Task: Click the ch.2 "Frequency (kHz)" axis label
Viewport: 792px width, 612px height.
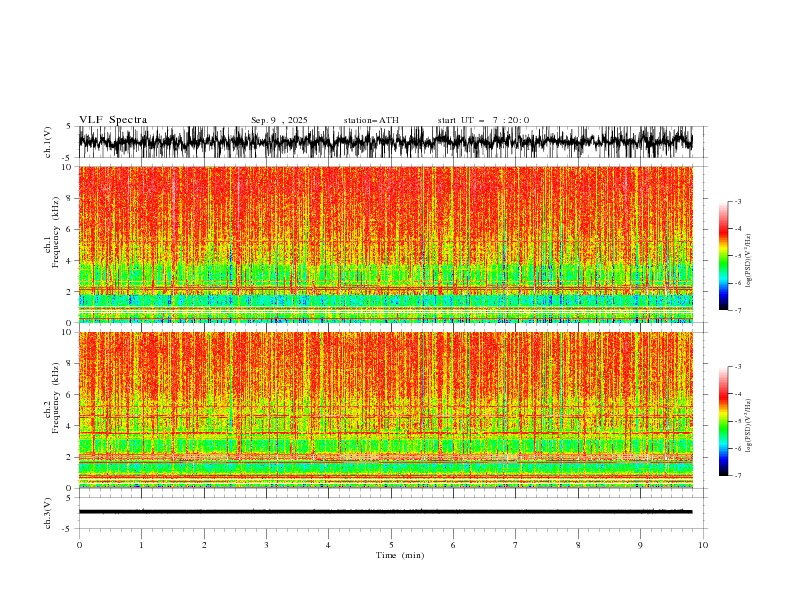Action: click(x=56, y=398)
